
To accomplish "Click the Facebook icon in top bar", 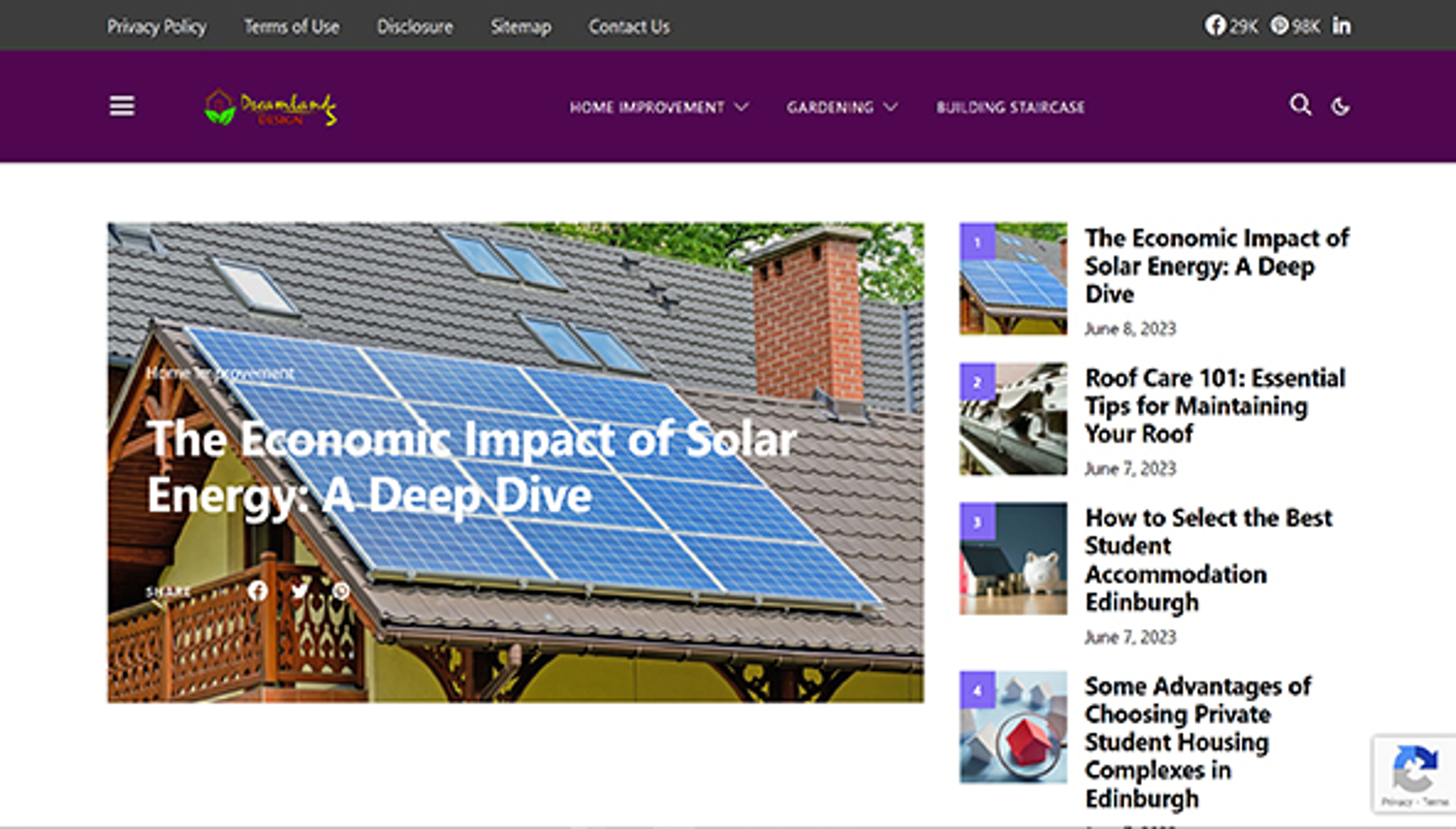I will click(1215, 26).
